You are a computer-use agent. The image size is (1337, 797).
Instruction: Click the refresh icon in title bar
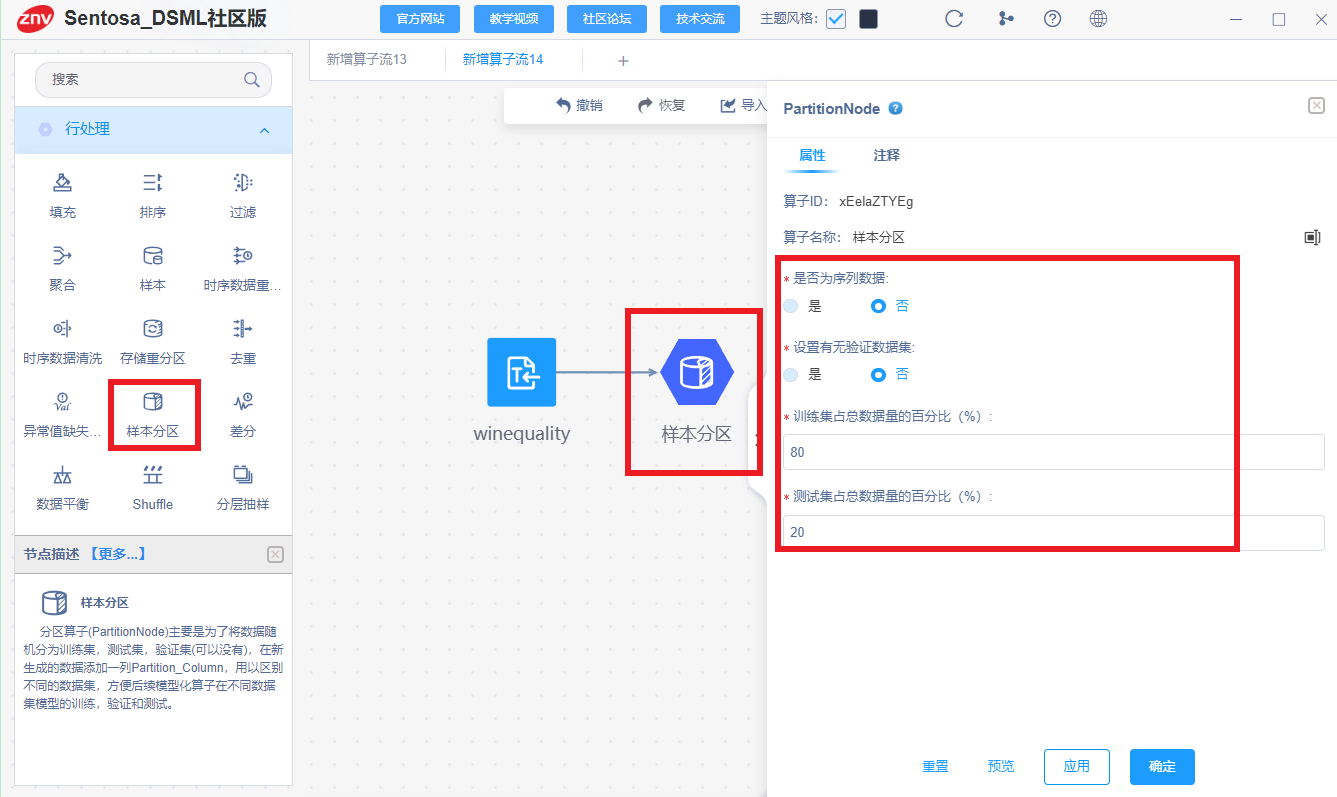pos(954,18)
